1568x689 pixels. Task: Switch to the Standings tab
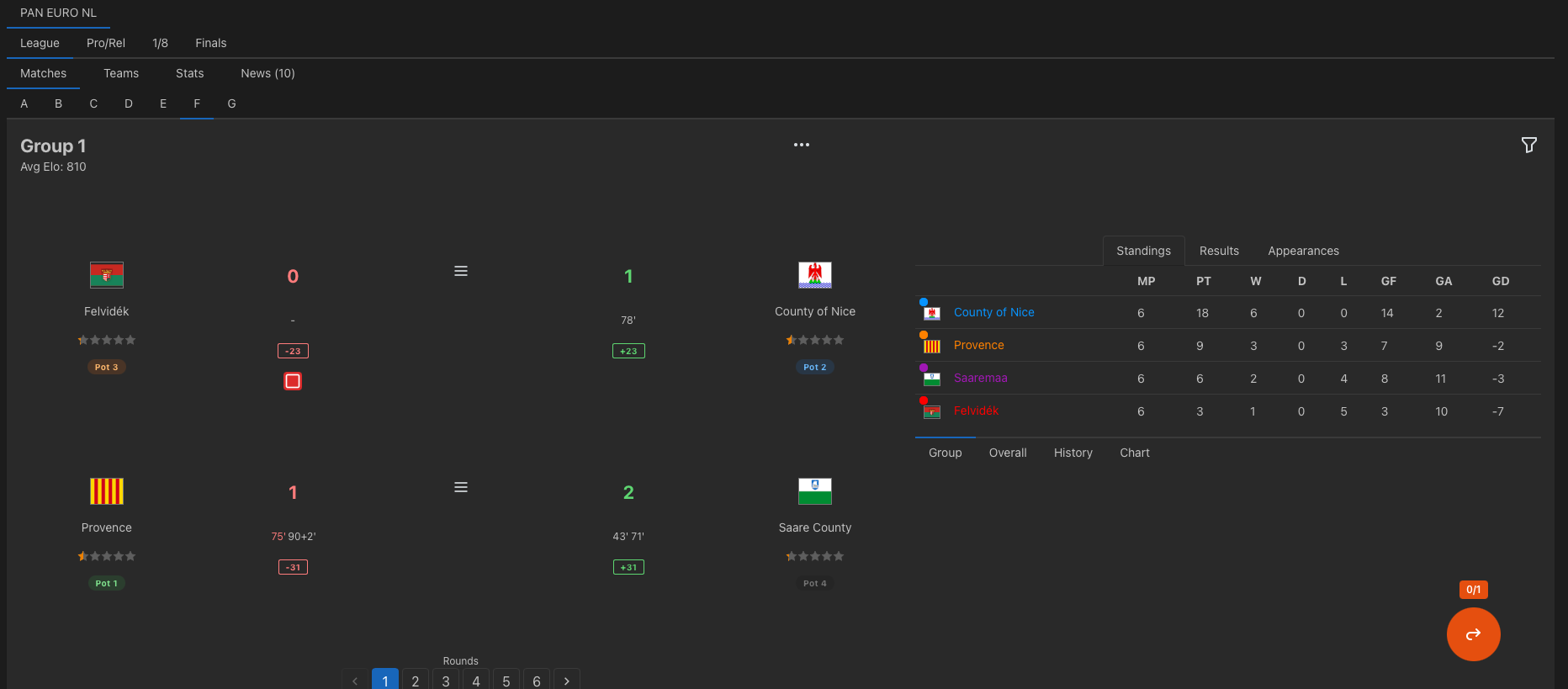click(1143, 251)
